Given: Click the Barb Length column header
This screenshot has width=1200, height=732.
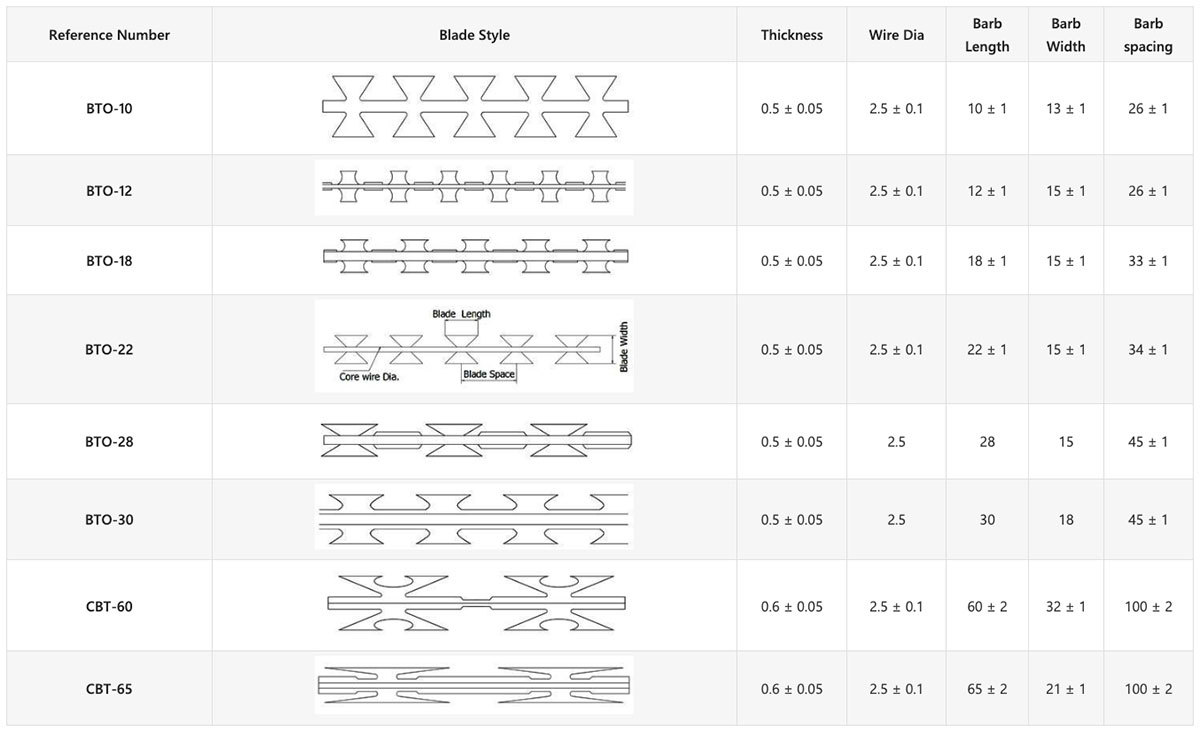Looking at the screenshot, I should coord(987,35).
